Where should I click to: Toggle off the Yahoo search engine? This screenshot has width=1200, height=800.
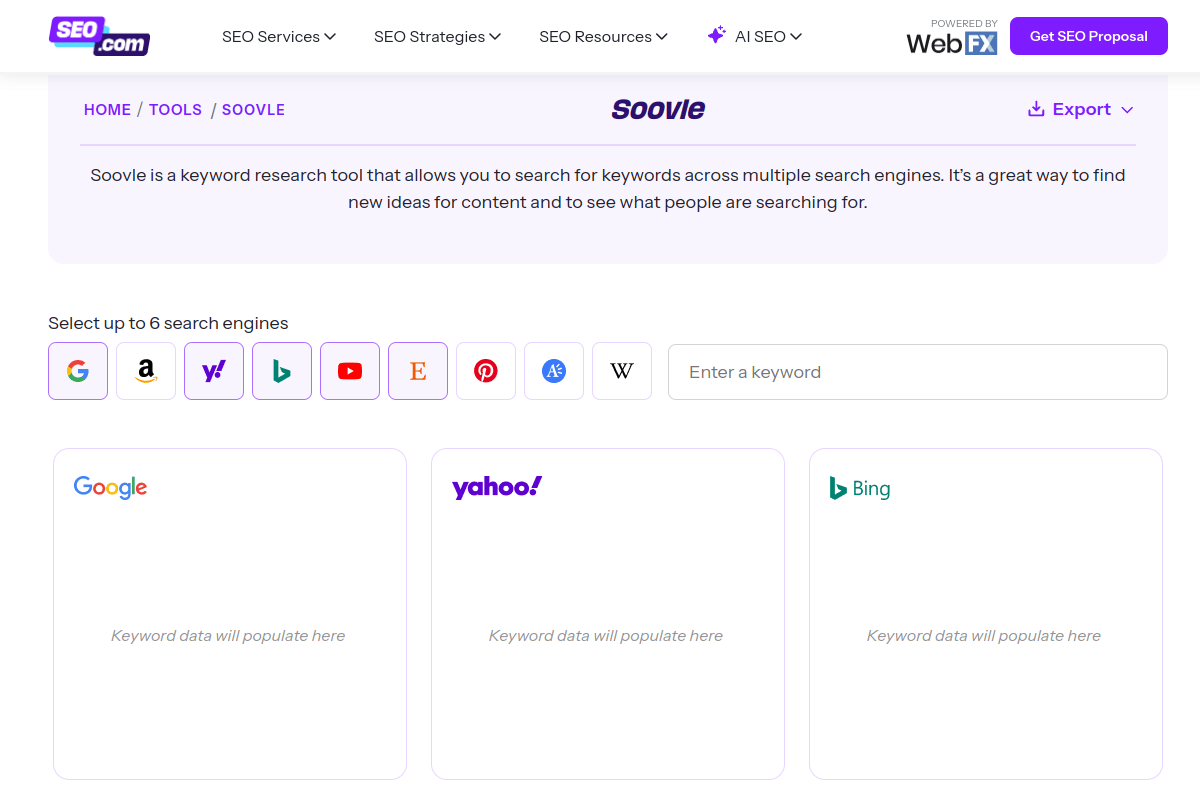[213, 370]
